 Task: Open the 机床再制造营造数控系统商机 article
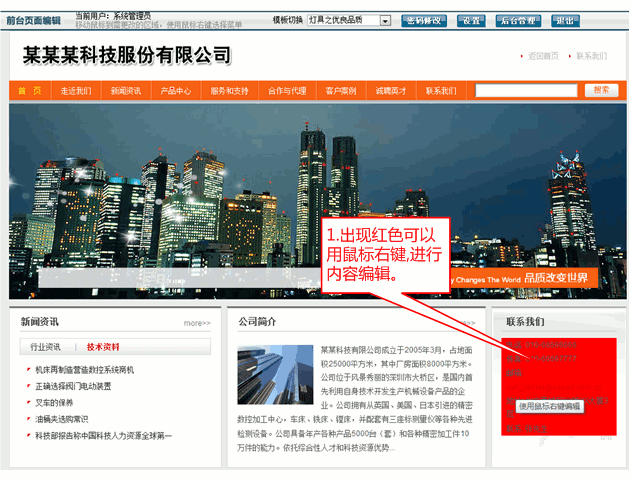tap(84, 370)
